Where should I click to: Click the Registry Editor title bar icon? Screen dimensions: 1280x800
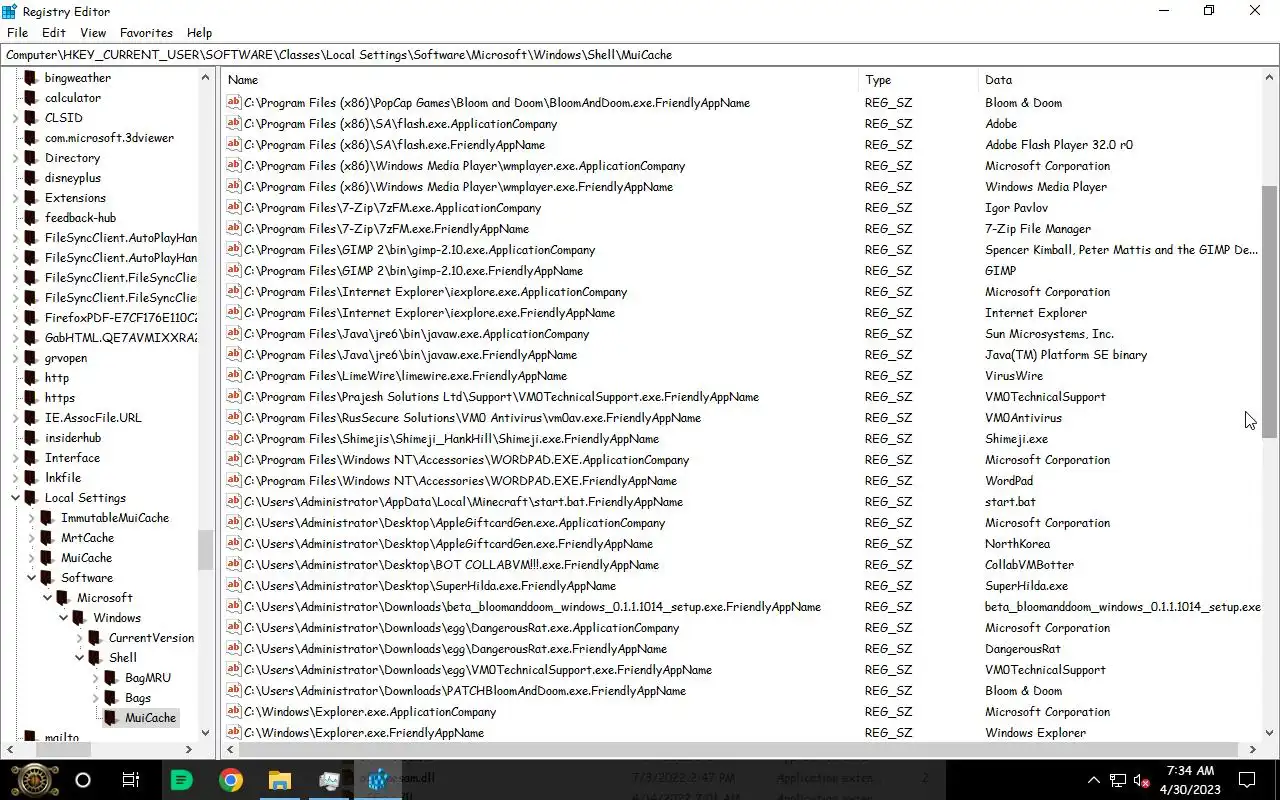click(x=10, y=11)
